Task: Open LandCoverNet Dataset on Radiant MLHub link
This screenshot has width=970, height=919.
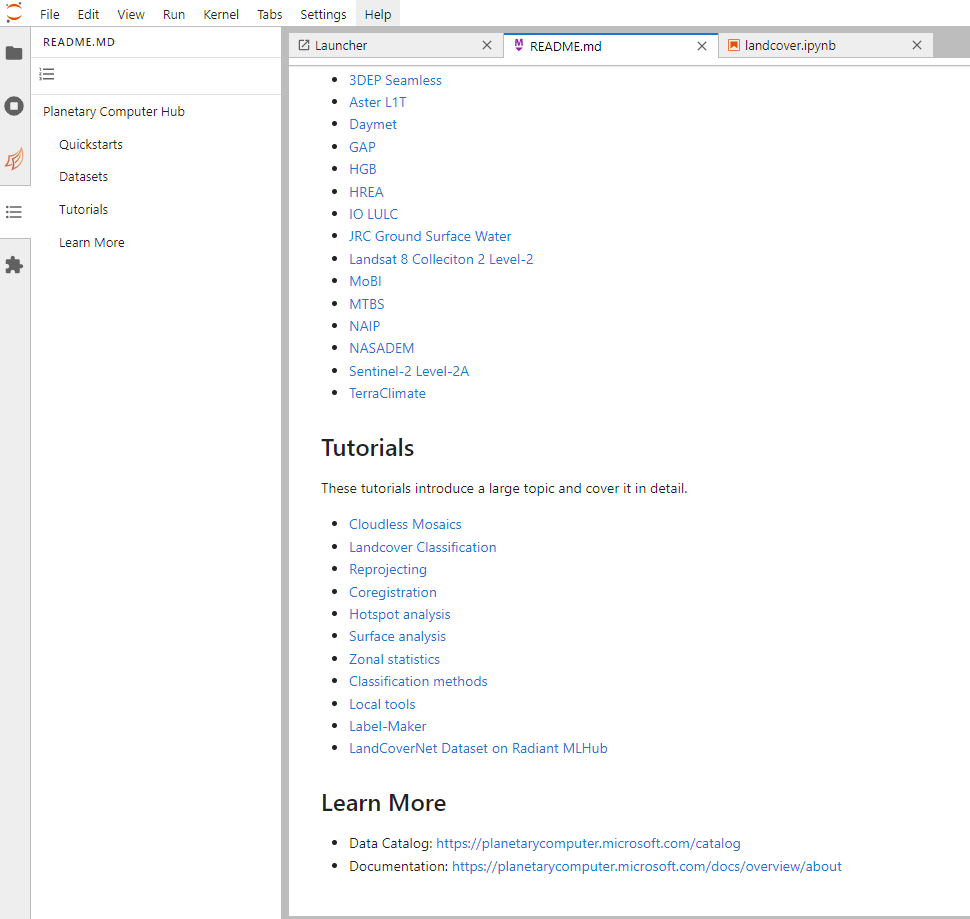Action: 478,748
